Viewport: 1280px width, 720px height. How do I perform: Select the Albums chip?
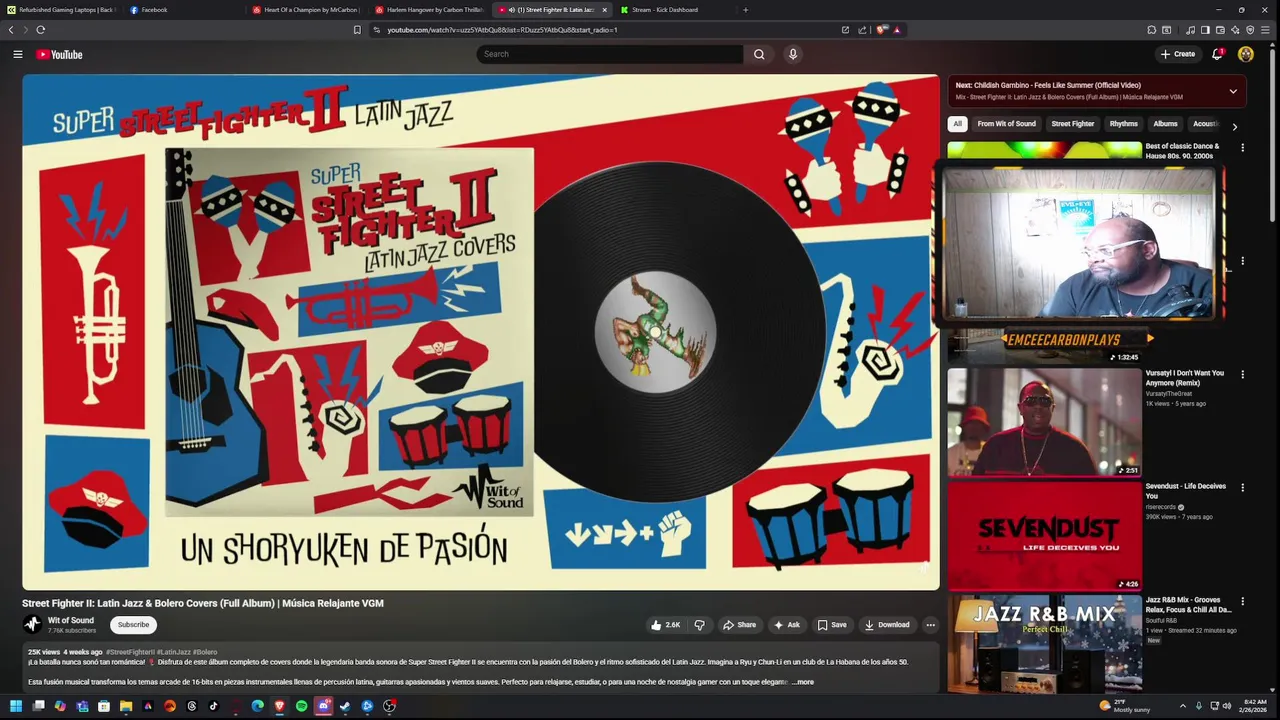1165,124
